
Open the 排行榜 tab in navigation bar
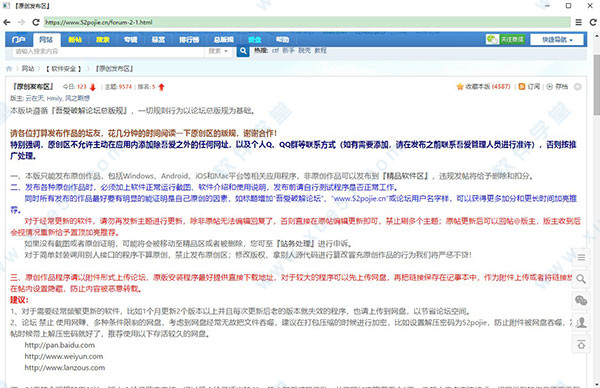click(x=189, y=39)
